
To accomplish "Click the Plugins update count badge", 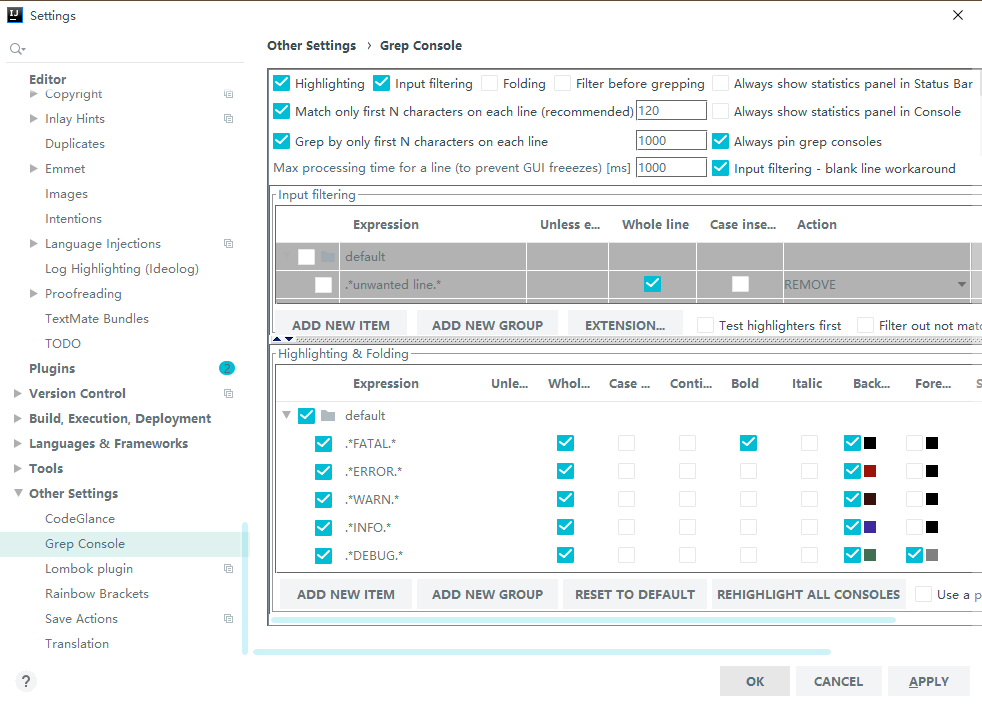I will click(x=227, y=369).
